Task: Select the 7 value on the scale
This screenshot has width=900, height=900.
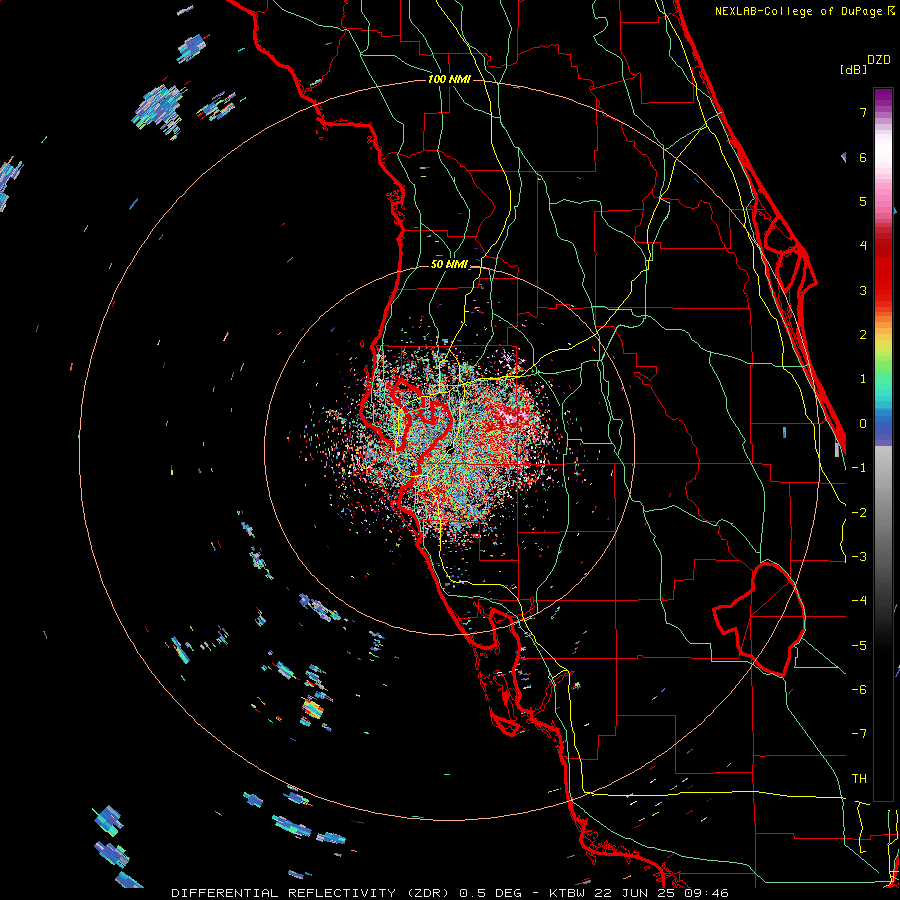Action: [863, 112]
